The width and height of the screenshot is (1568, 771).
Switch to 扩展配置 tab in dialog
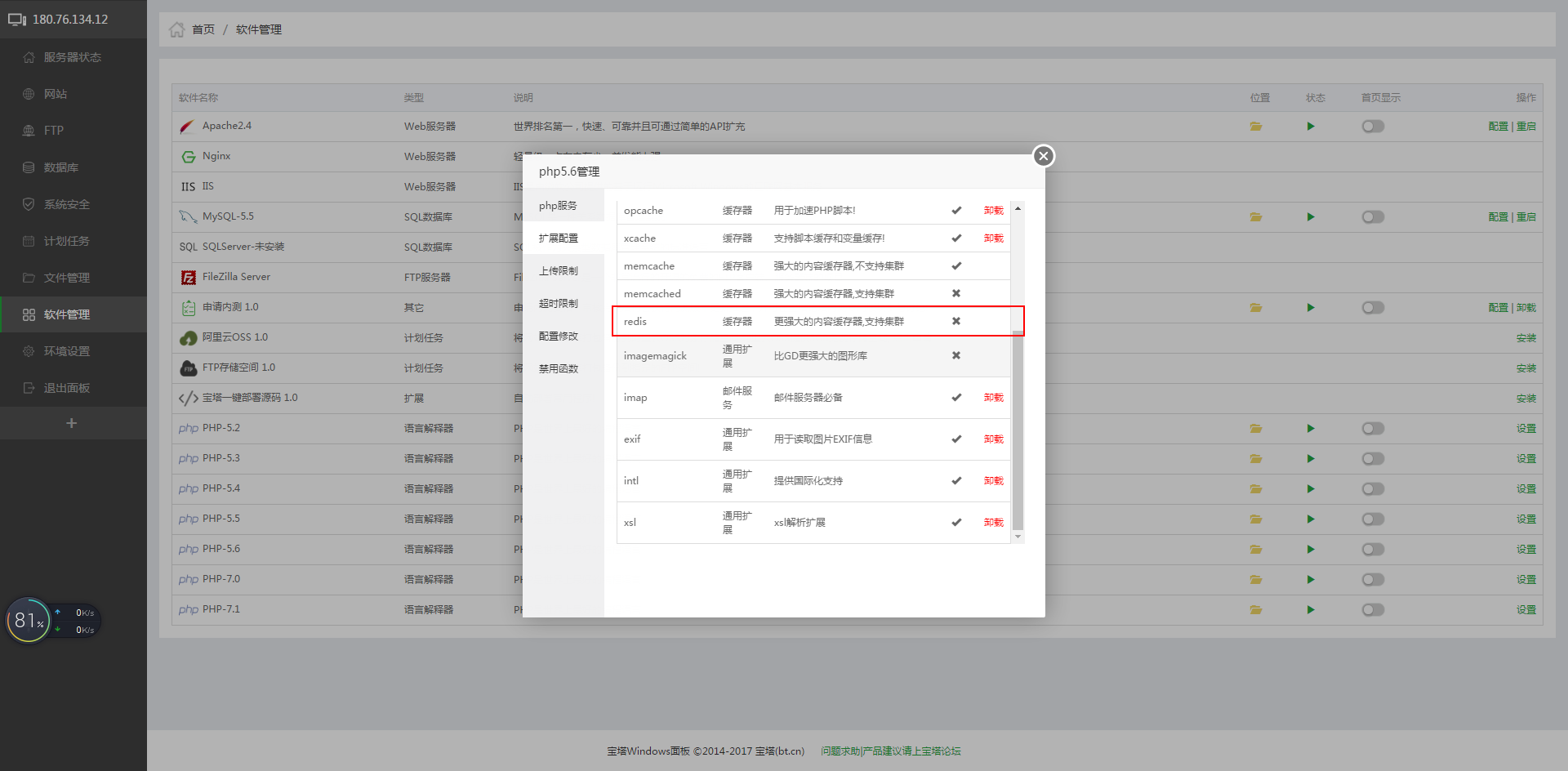[x=563, y=238]
